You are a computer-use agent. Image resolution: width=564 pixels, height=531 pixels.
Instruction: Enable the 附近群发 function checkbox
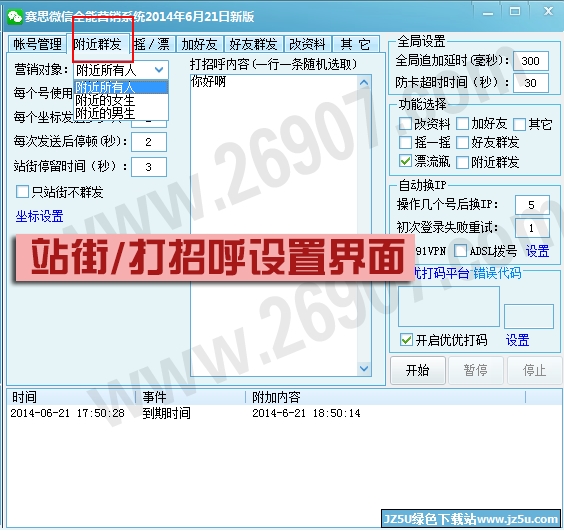click(462, 162)
